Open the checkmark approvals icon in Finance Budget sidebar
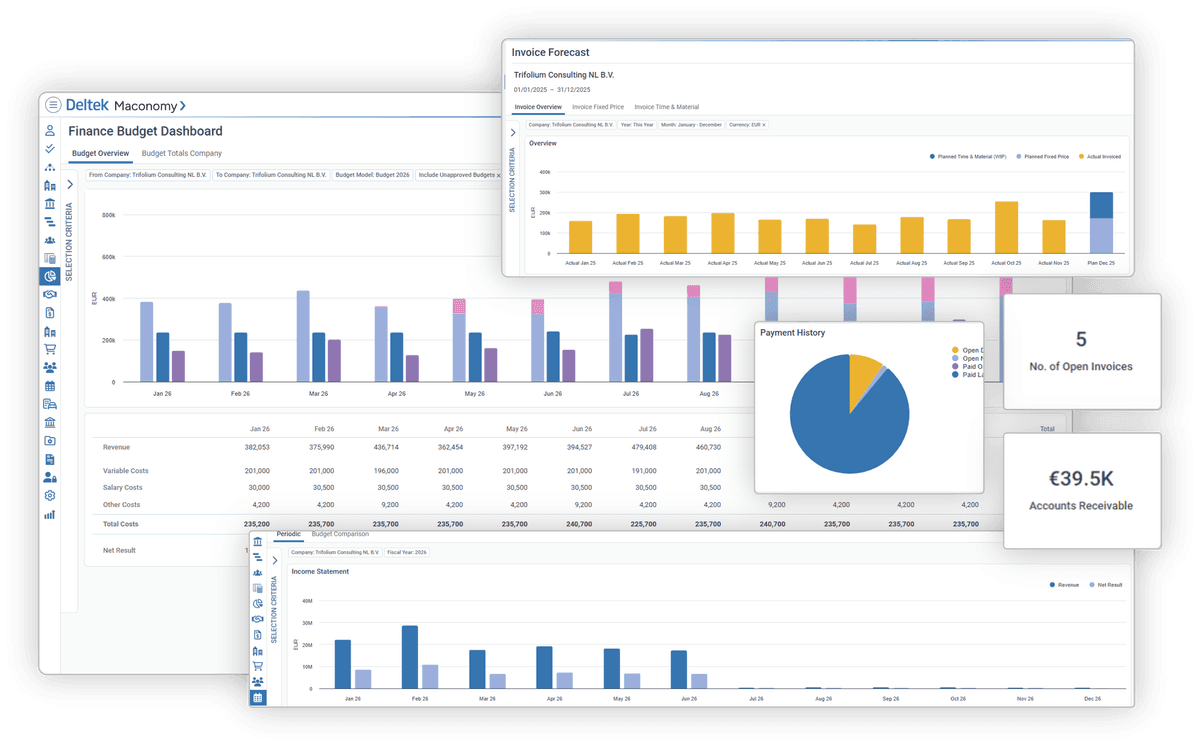 point(50,148)
